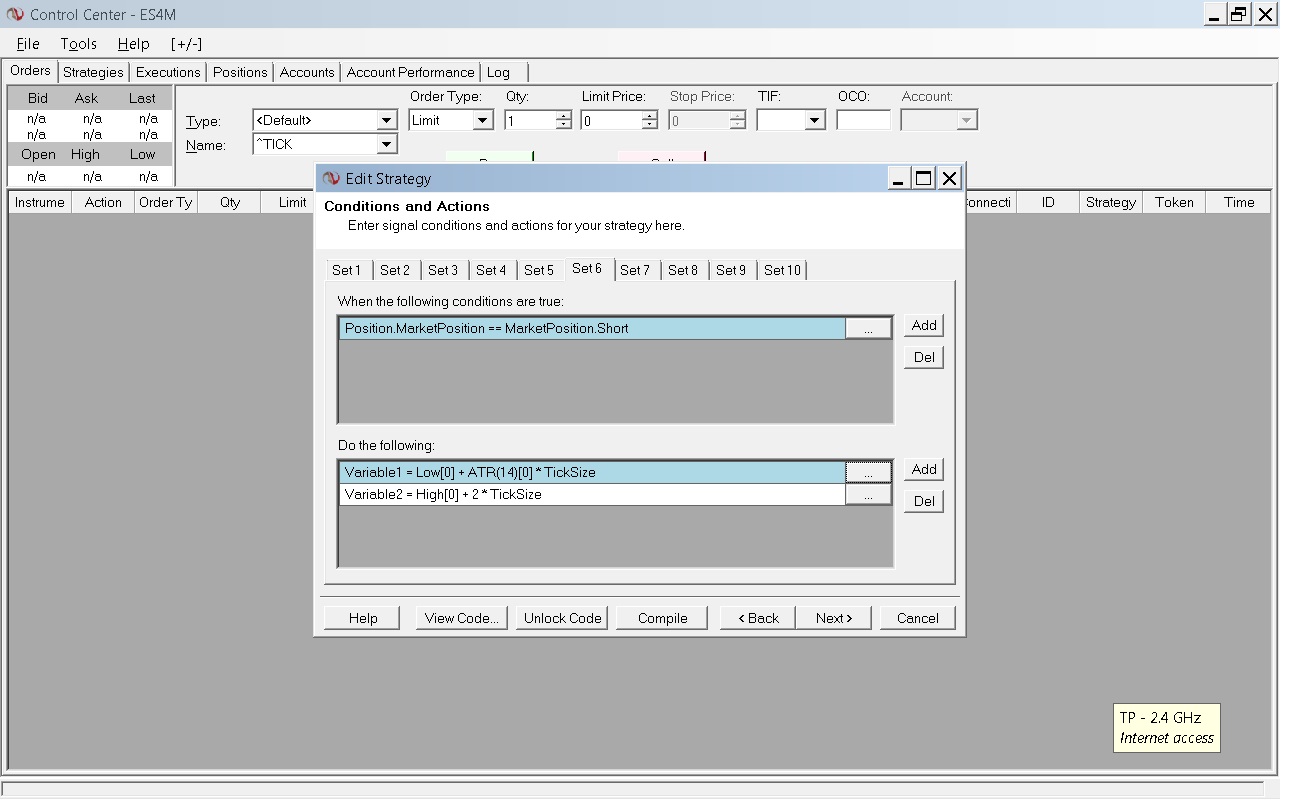Select the Orders tab
The height and width of the screenshot is (800, 1294).
click(30, 71)
